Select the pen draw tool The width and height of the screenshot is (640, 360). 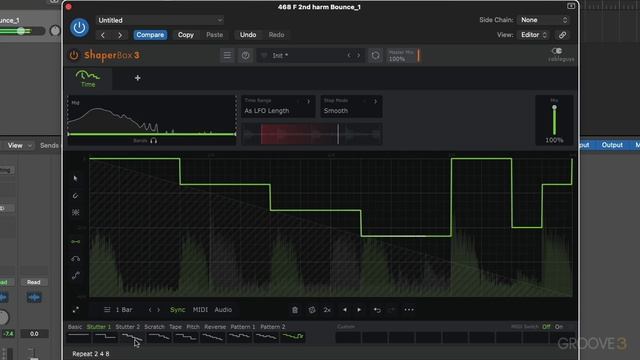(76, 196)
